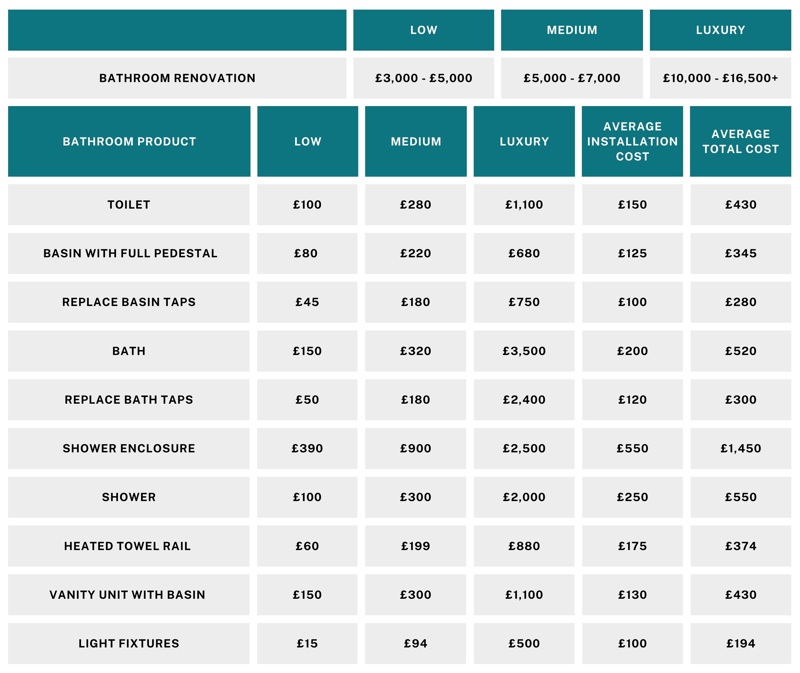Click the £5,000 - £7,000 medium renovation cell
800x673 pixels.
pos(572,78)
